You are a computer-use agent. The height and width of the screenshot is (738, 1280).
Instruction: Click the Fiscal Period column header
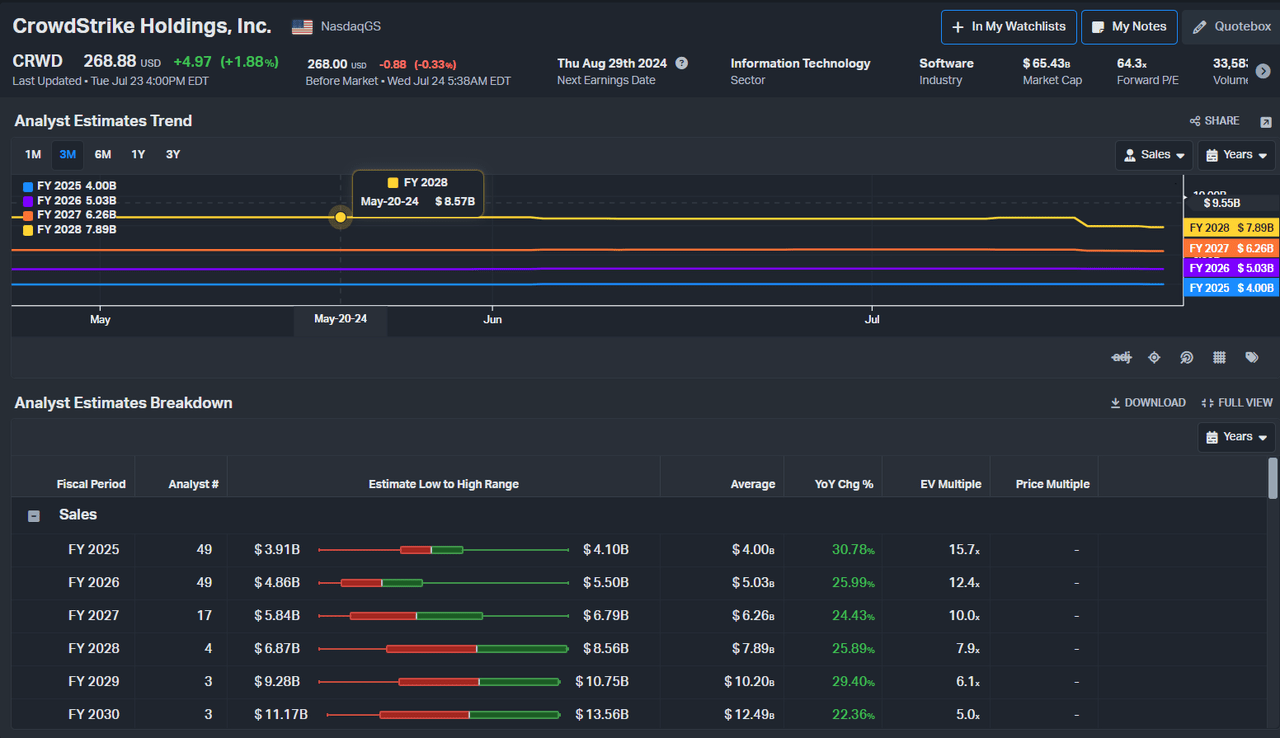coord(91,484)
